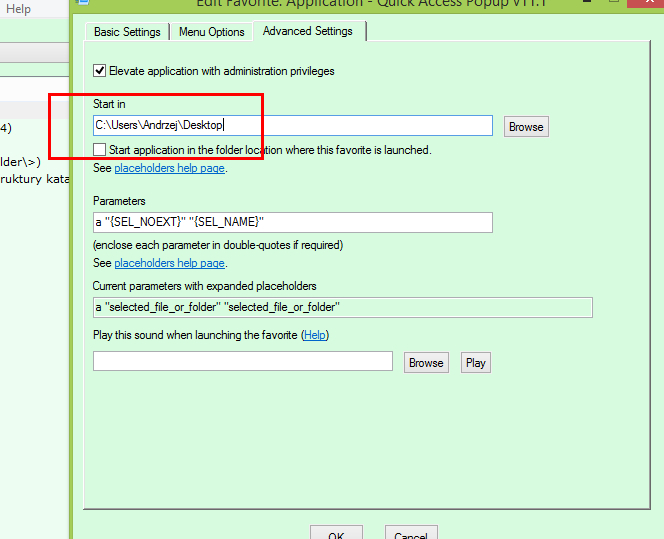This screenshot has height=539, width=664.
Task: Click the sound file path field
Action: 243,361
